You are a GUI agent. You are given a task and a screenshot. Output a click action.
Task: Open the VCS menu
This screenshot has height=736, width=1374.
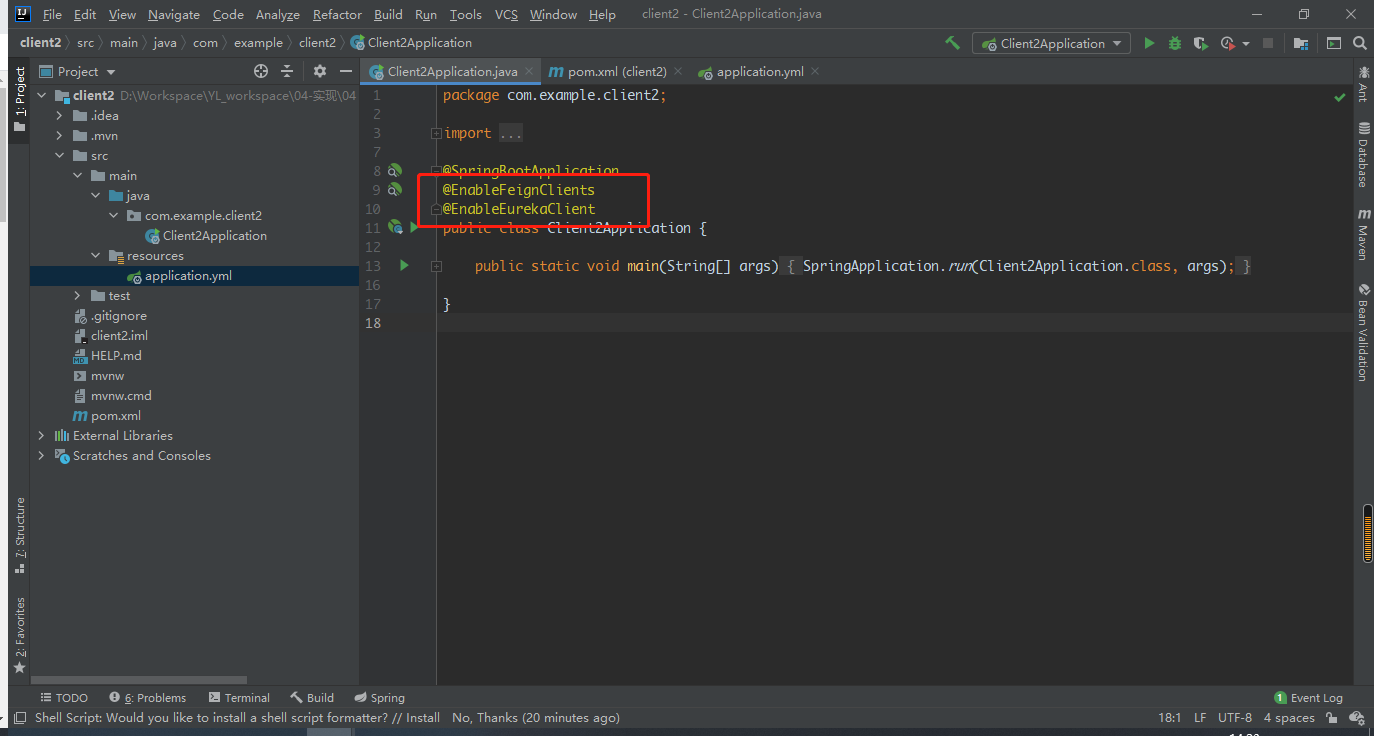[x=506, y=15]
